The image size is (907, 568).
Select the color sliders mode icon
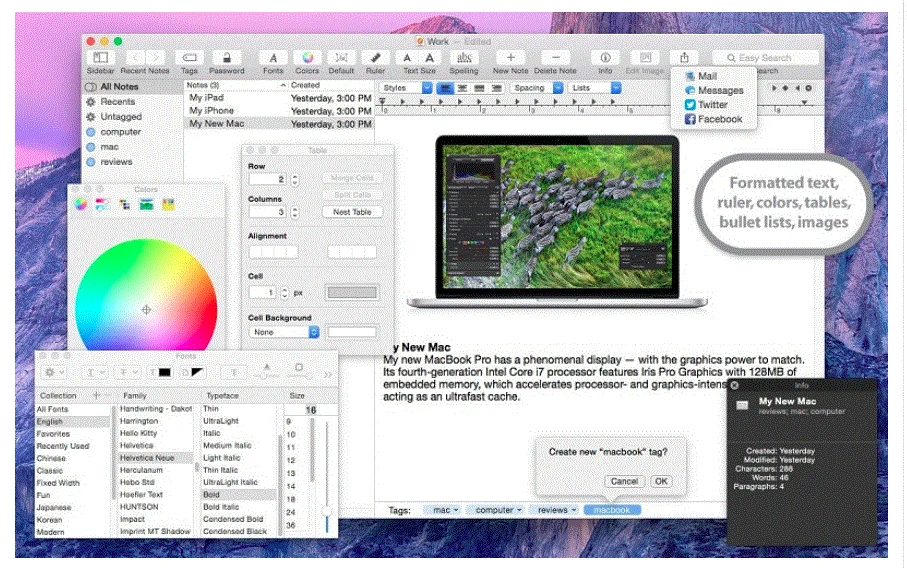102,204
